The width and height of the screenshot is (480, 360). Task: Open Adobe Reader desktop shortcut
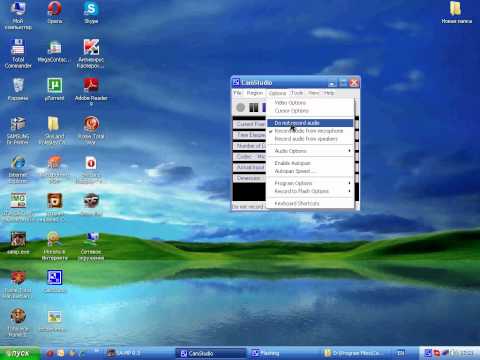pyautogui.click(x=91, y=91)
